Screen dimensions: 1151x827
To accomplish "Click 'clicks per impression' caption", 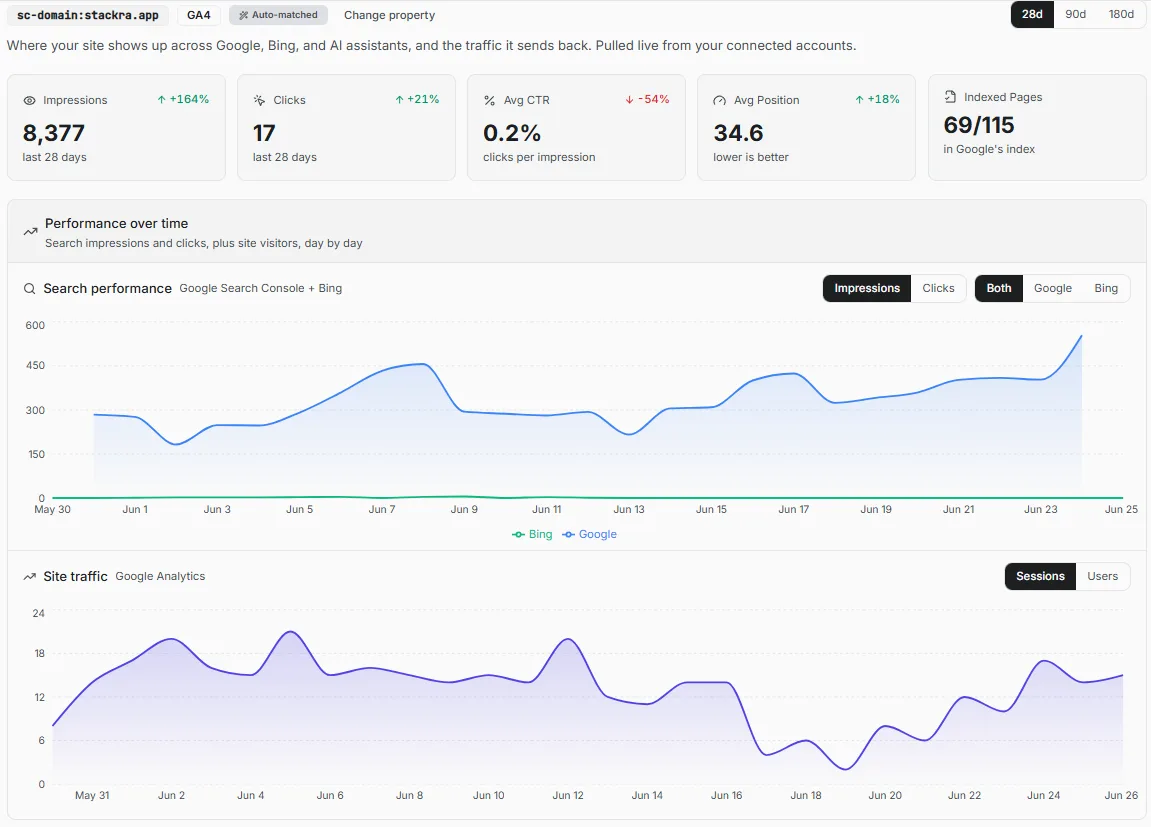I will (539, 157).
